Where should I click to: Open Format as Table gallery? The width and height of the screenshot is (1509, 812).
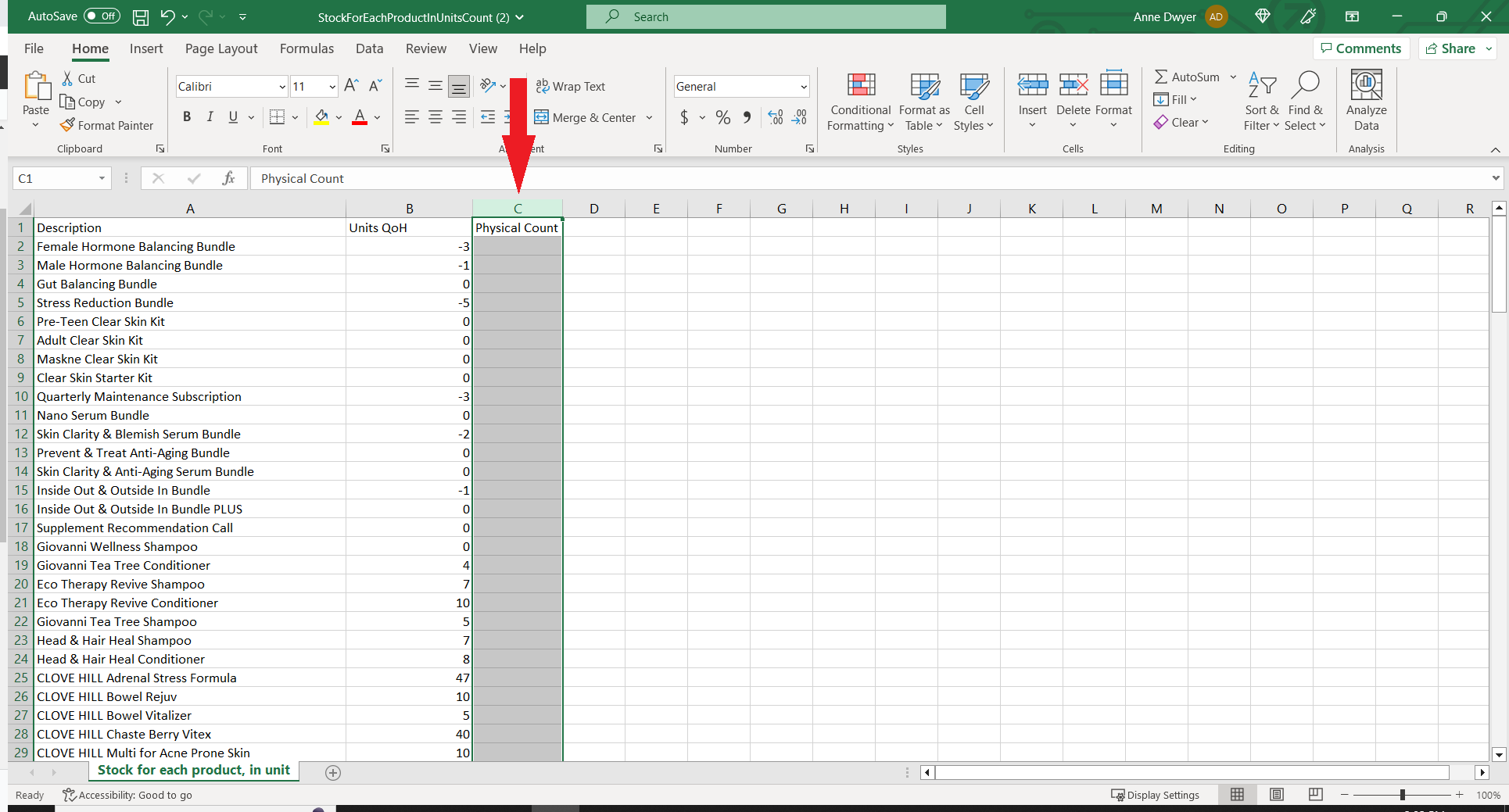(x=924, y=102)
